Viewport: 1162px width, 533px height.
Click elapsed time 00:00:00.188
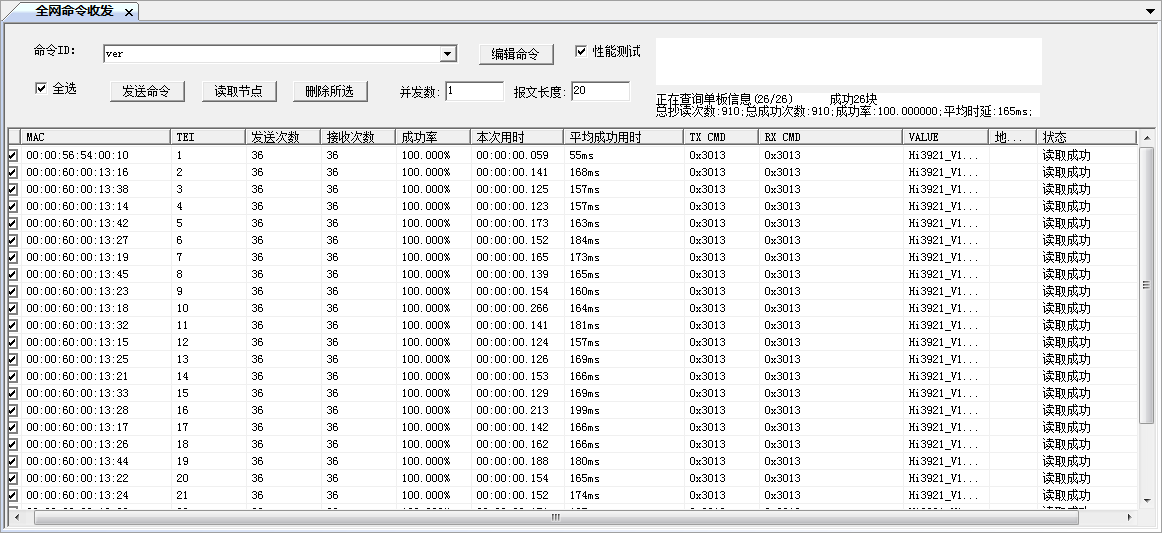click(x=513, y=461)
